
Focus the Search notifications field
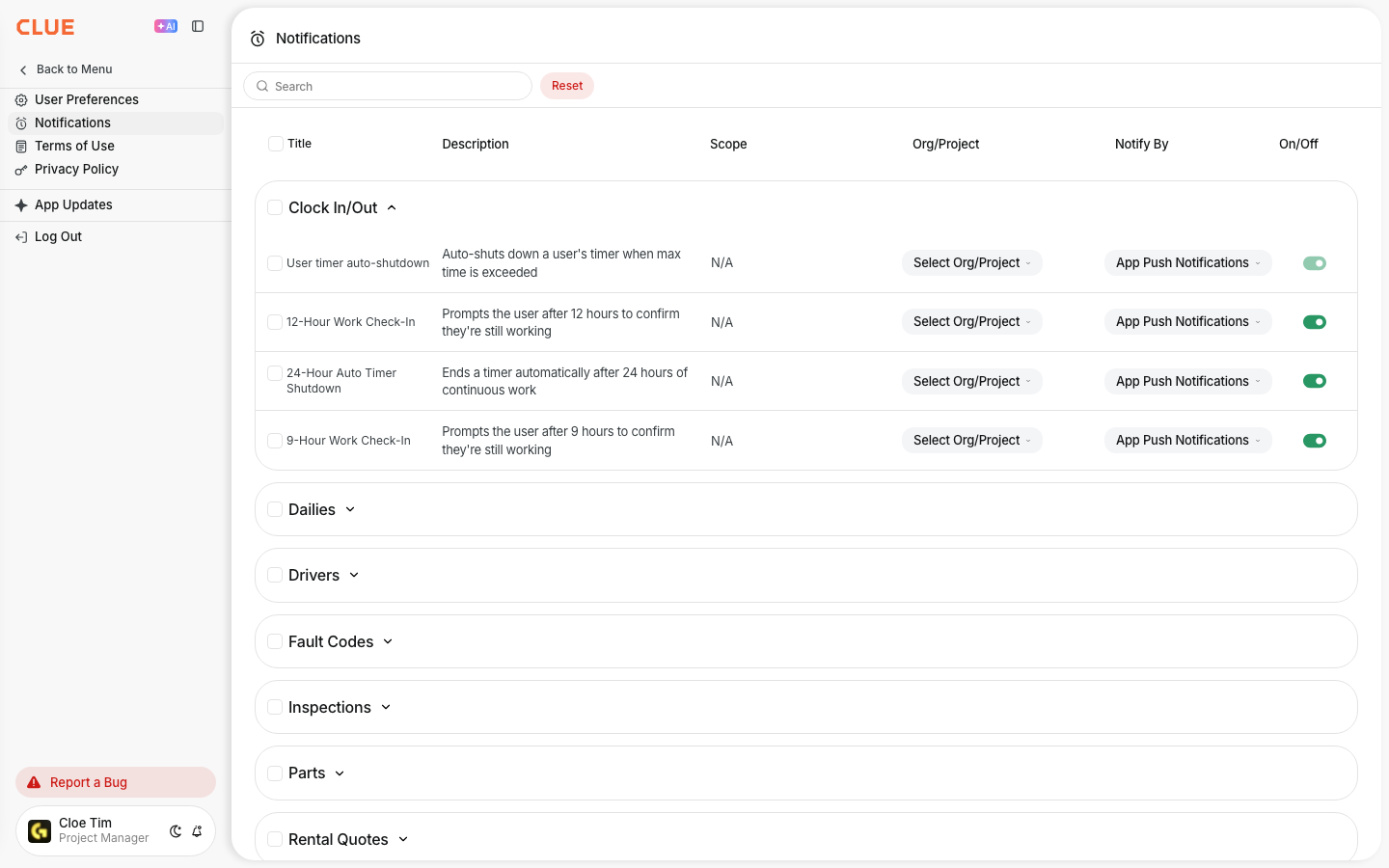[x=388, y=86]
